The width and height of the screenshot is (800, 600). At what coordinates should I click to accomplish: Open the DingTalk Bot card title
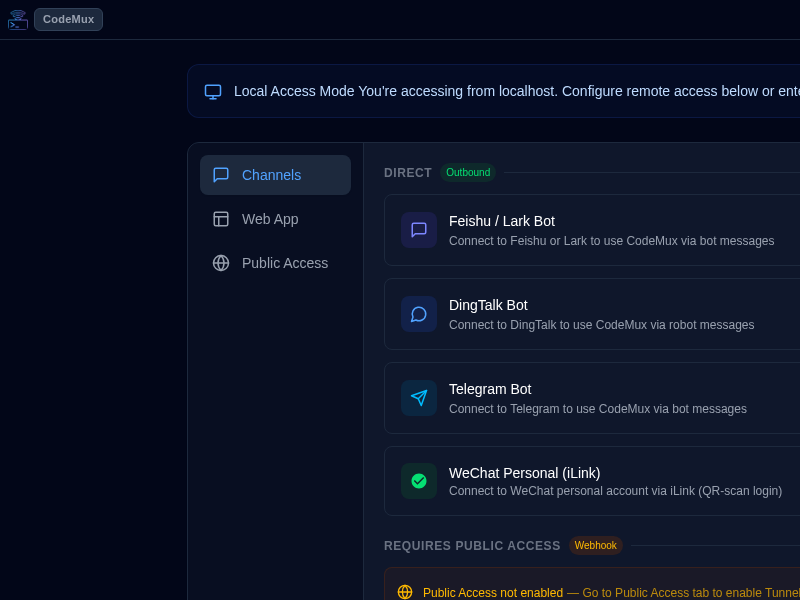(488, 305)
